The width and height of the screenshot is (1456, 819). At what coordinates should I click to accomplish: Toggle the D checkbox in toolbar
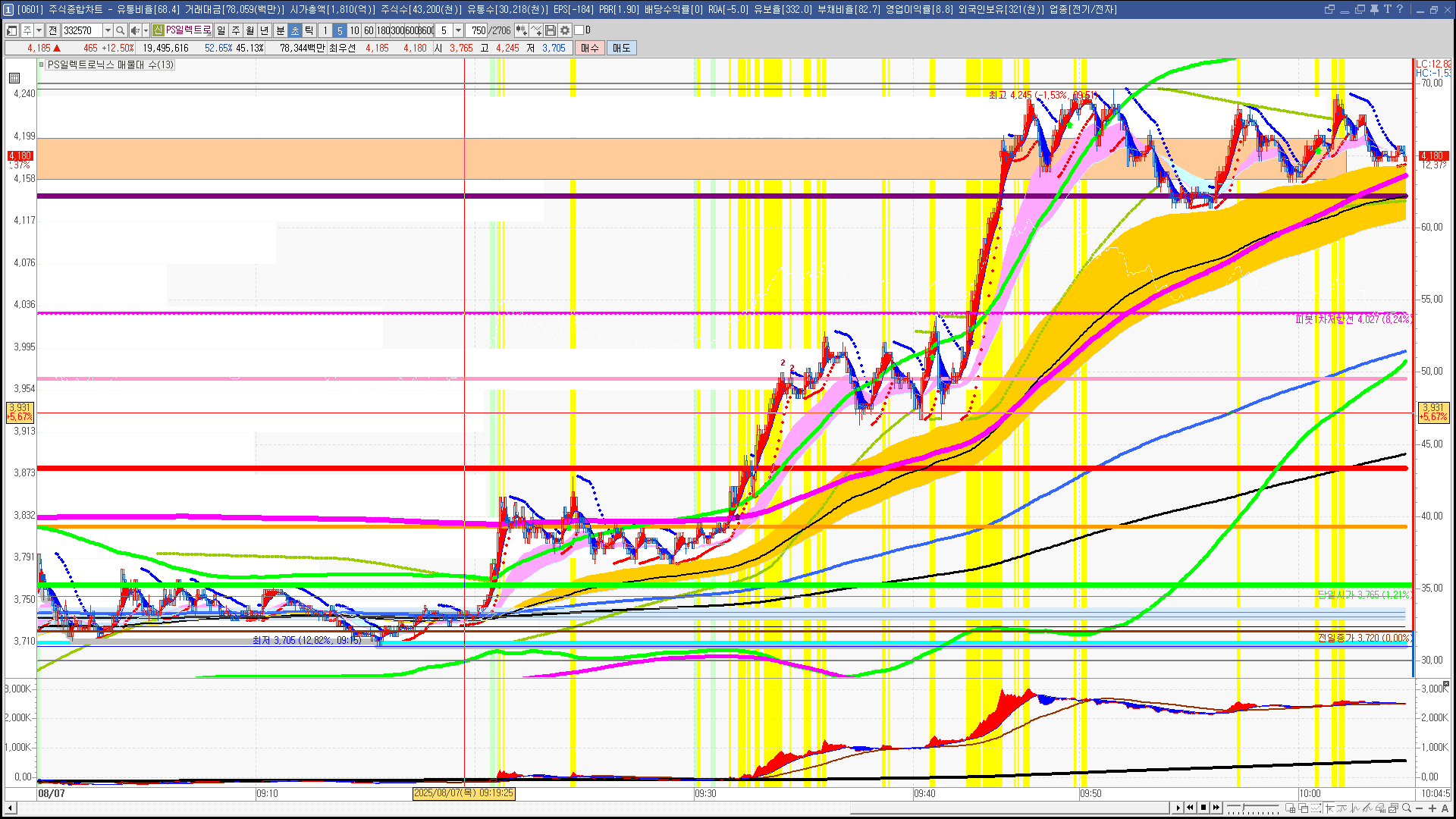(x=579, y=30)
